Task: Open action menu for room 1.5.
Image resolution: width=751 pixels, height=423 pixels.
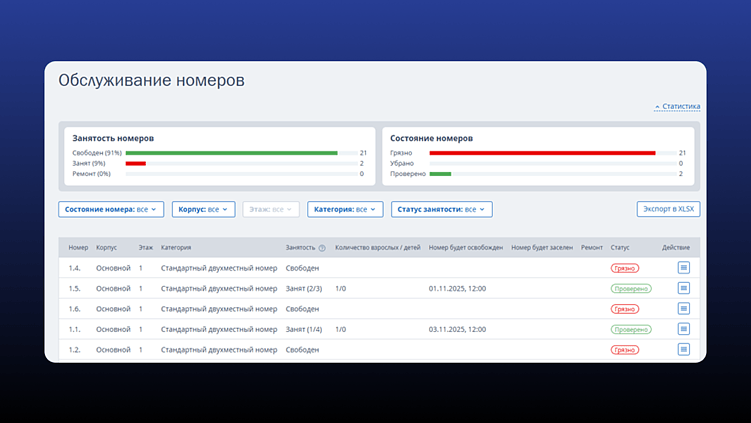Action: coord(683,288)
